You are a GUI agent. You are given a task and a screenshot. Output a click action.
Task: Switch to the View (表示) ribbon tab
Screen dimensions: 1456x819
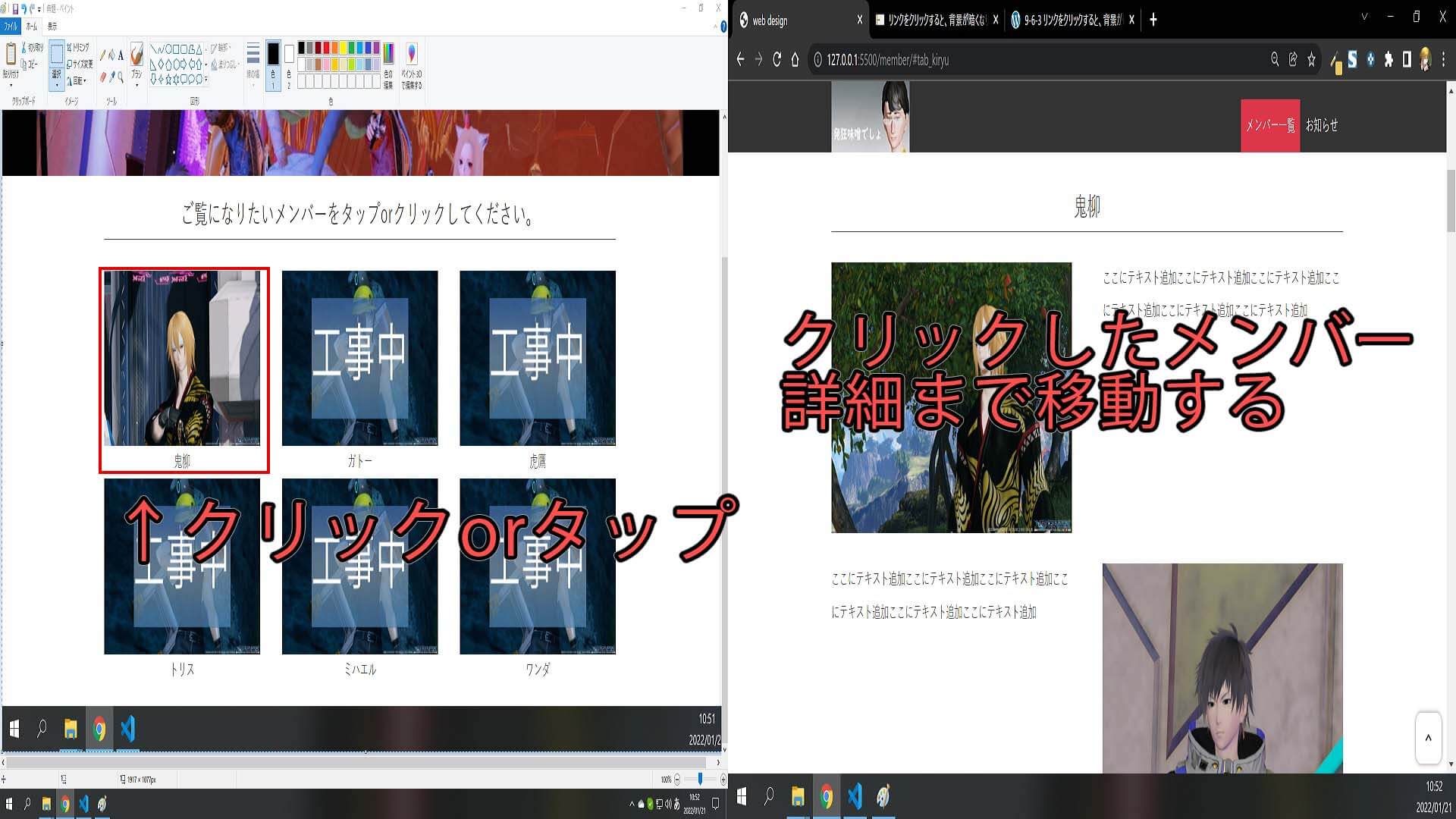click(x=52, y=27)
